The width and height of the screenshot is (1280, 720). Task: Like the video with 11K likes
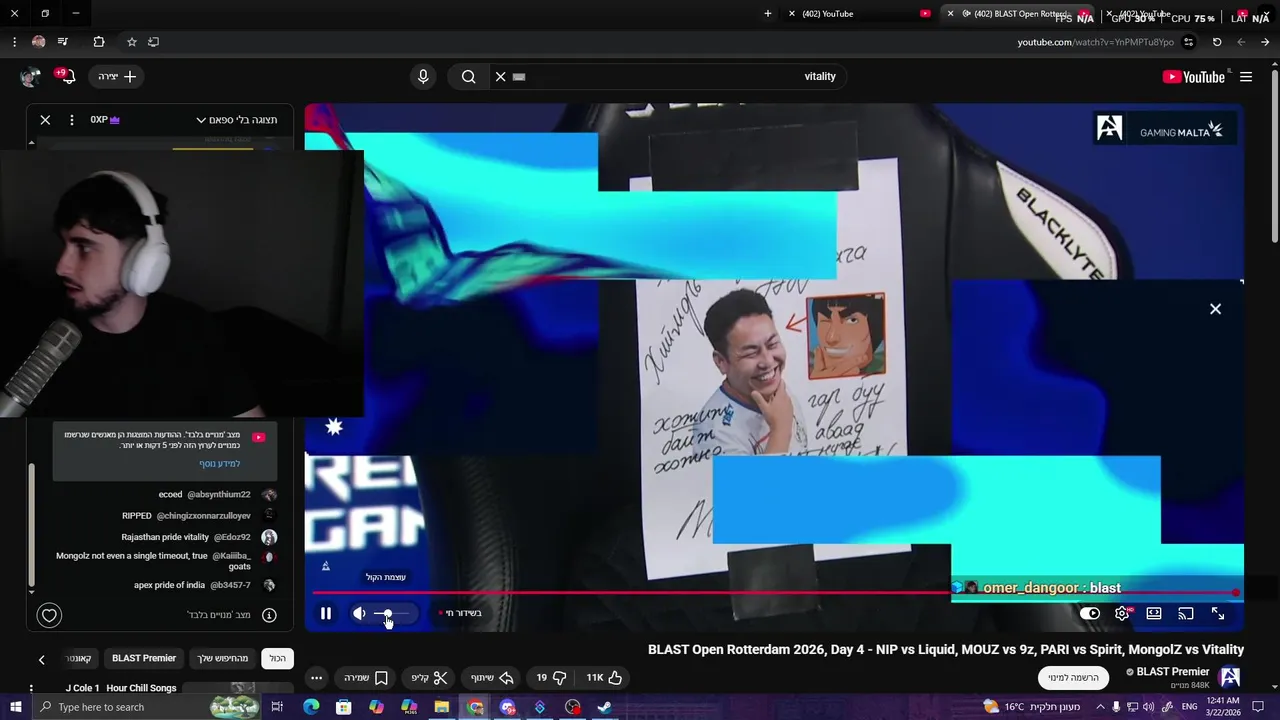604,677
